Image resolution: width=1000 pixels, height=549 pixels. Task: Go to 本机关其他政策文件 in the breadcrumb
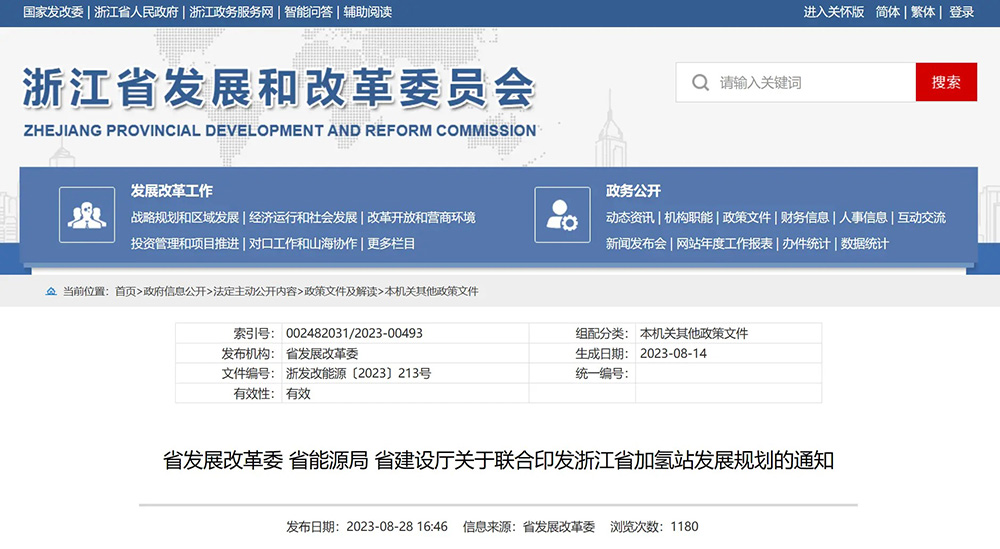(x=431, y=291)
